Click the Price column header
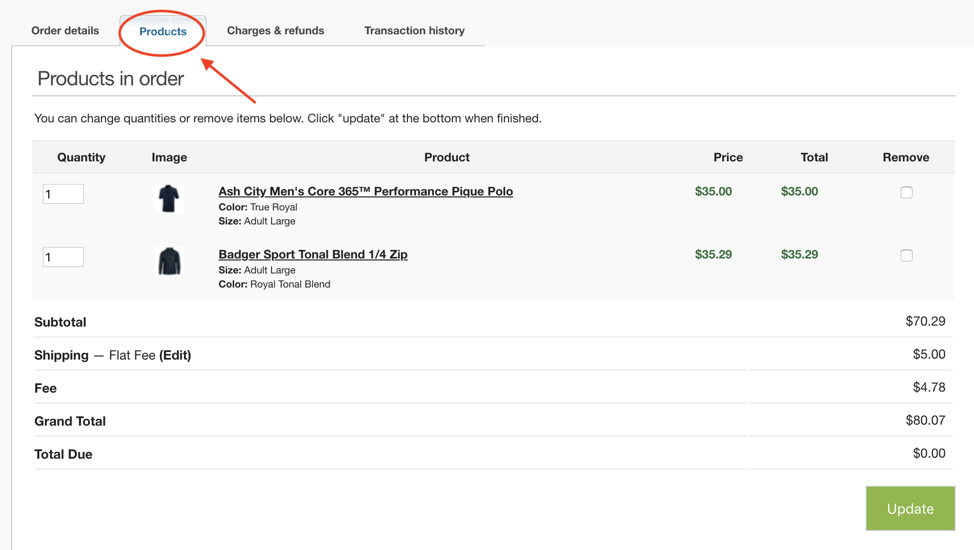The height and width of the screenshot is (550, 974). pos(728,157)
